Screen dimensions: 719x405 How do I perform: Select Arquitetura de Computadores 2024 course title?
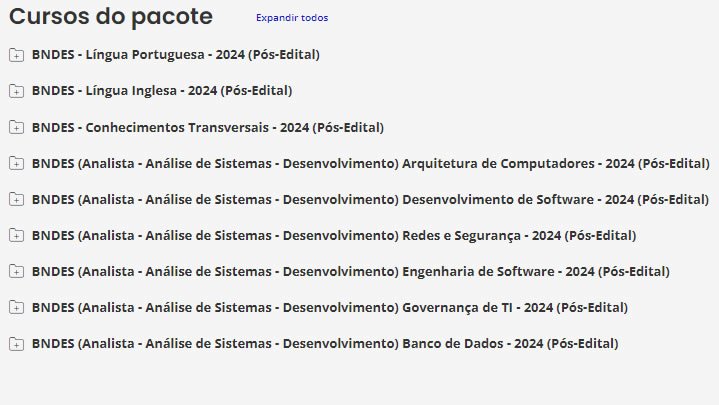click(x=370, y=163)
